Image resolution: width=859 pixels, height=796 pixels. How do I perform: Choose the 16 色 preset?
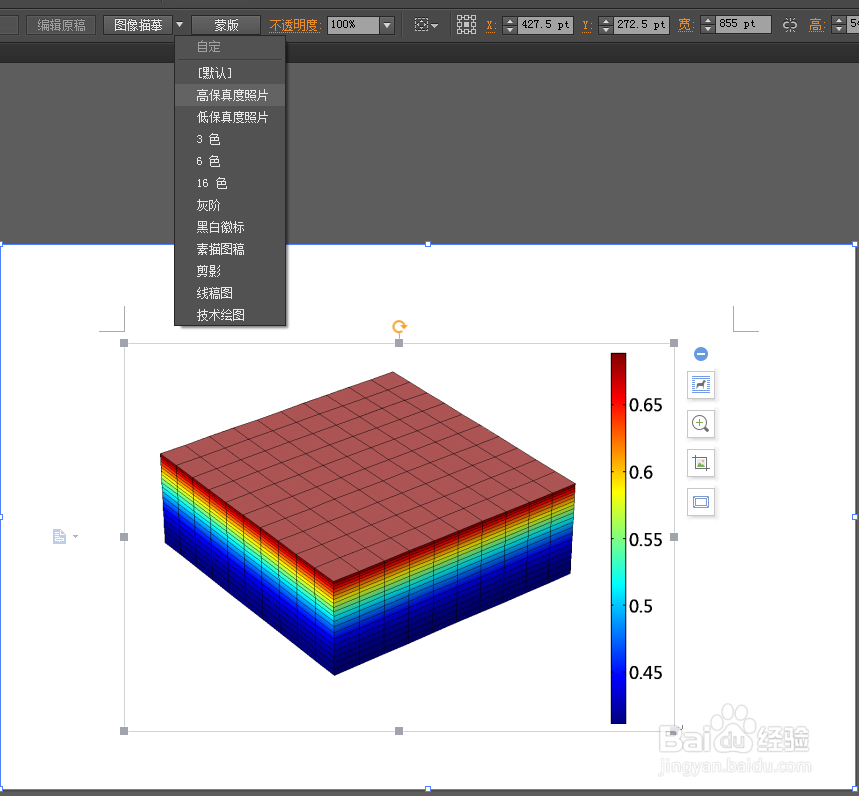[230, 183]
